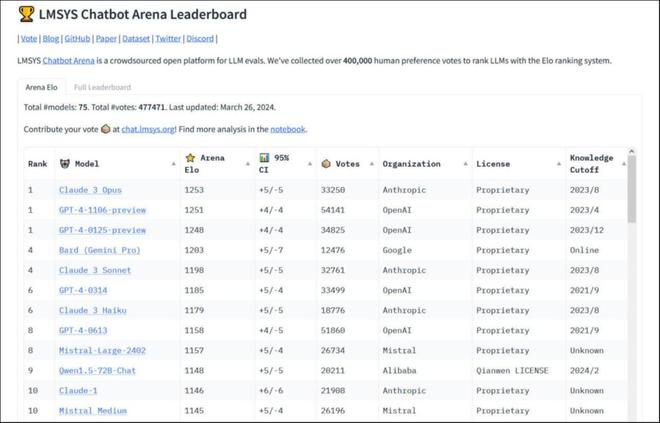Click the votes cell 51860

pyautogui.click(x=333, y=330)
